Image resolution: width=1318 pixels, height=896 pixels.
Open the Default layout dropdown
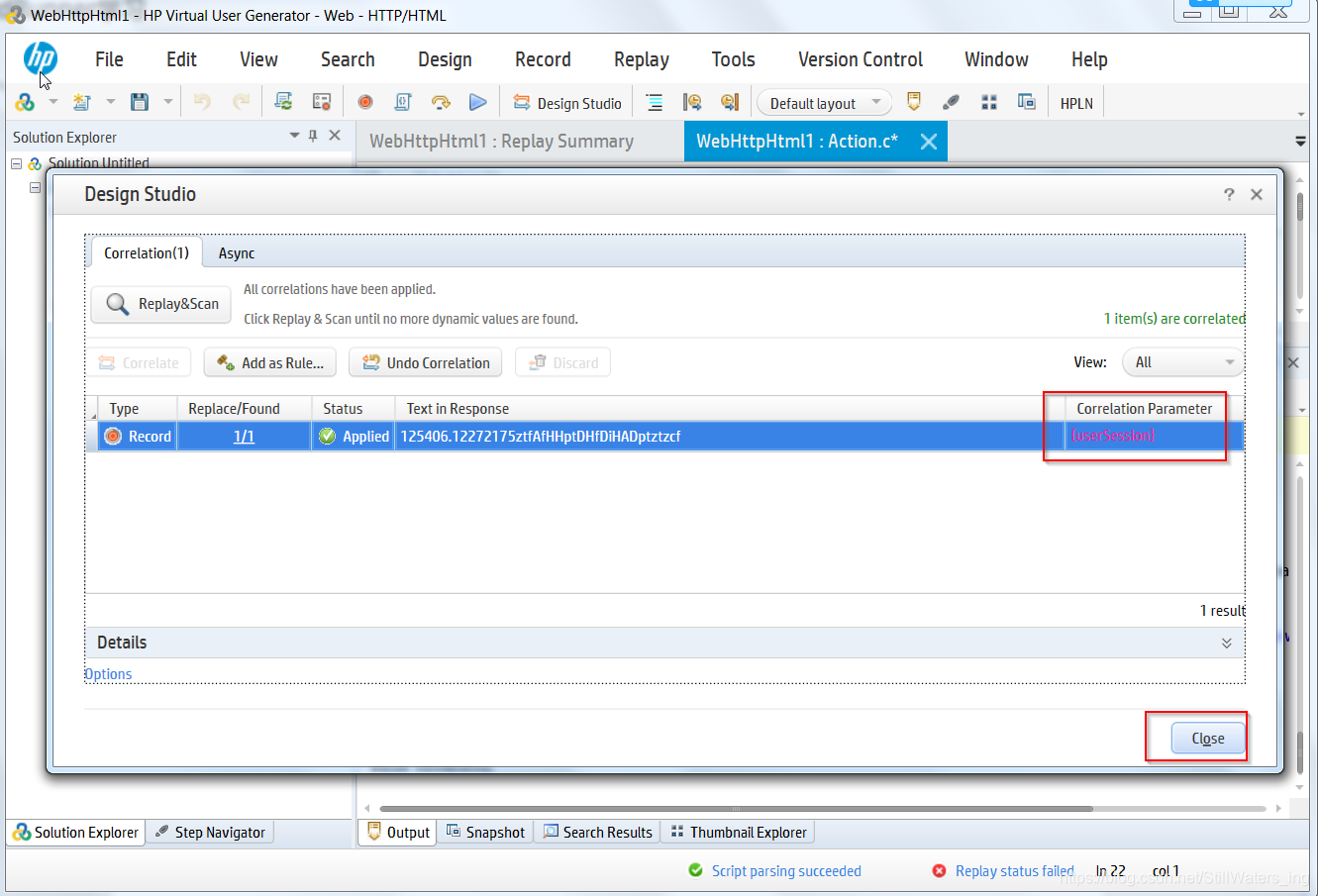pyautogui.click(x=825, y=103)
